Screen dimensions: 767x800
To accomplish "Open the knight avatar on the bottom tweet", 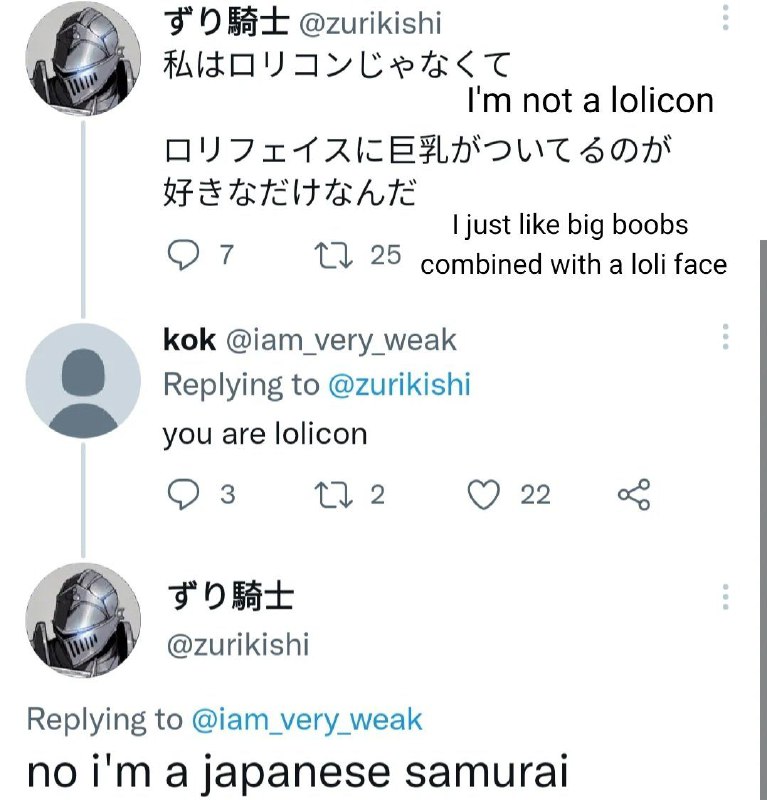I will click(83, 620).
